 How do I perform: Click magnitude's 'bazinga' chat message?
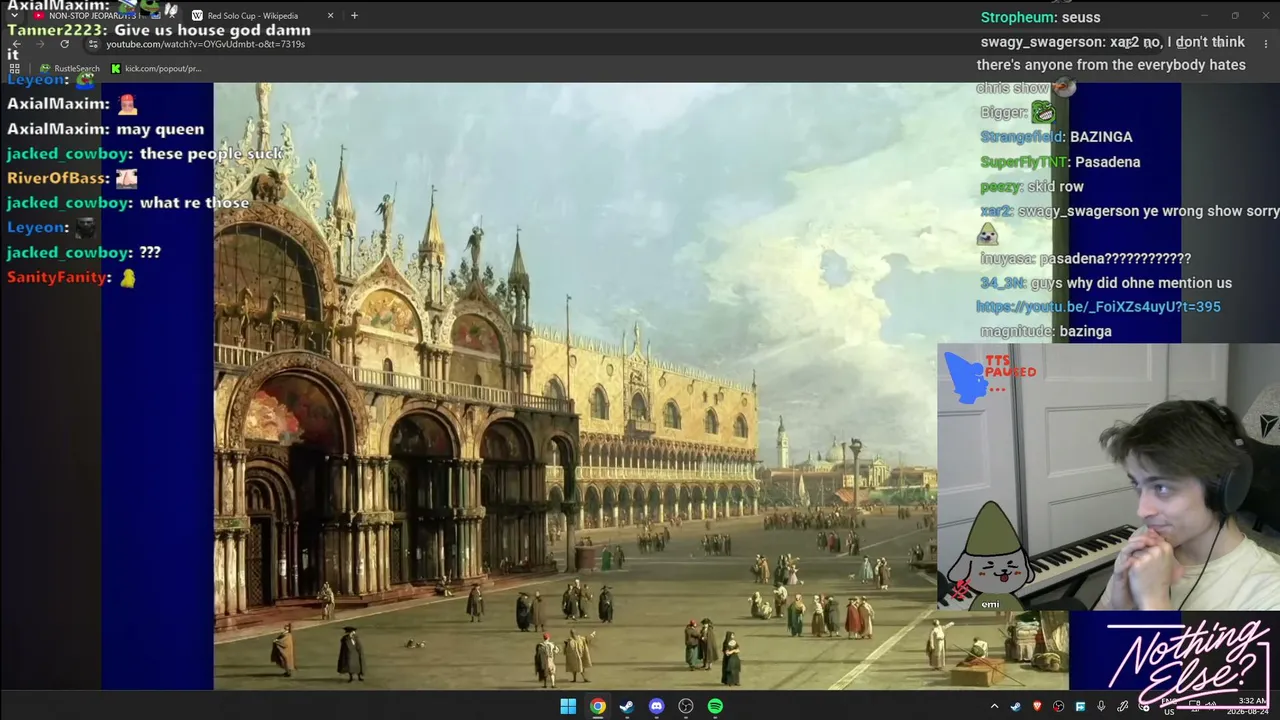click(1046, 331)
